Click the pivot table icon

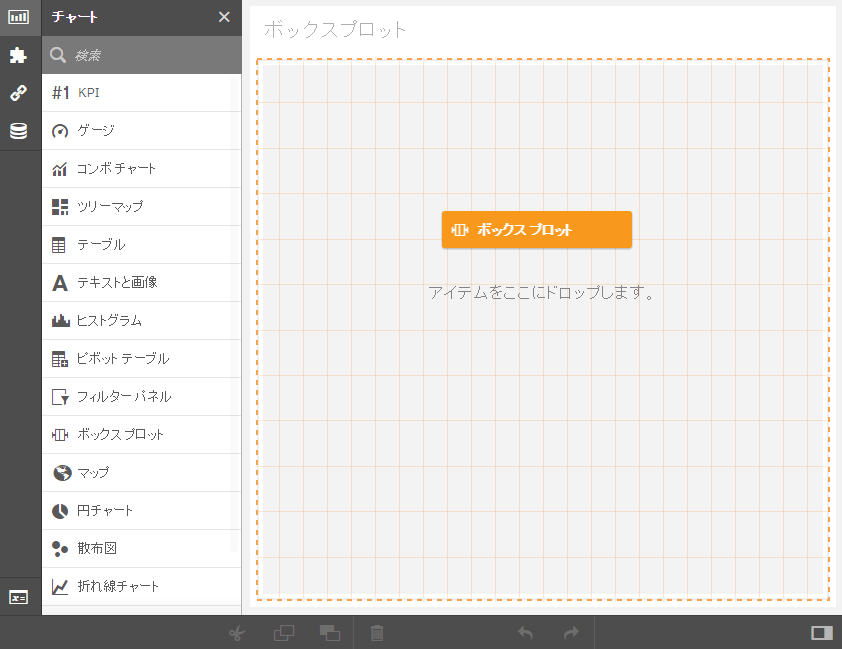coord(60,359)
